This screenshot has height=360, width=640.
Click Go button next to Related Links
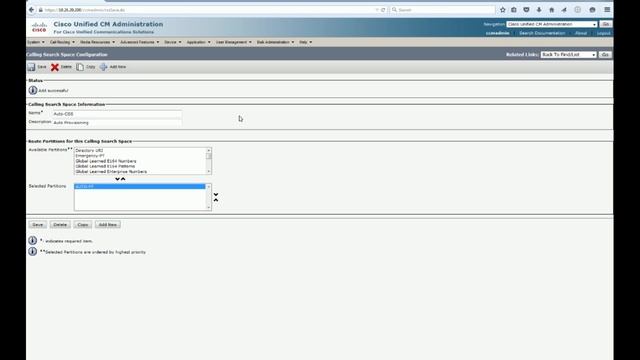coord(605,55)
